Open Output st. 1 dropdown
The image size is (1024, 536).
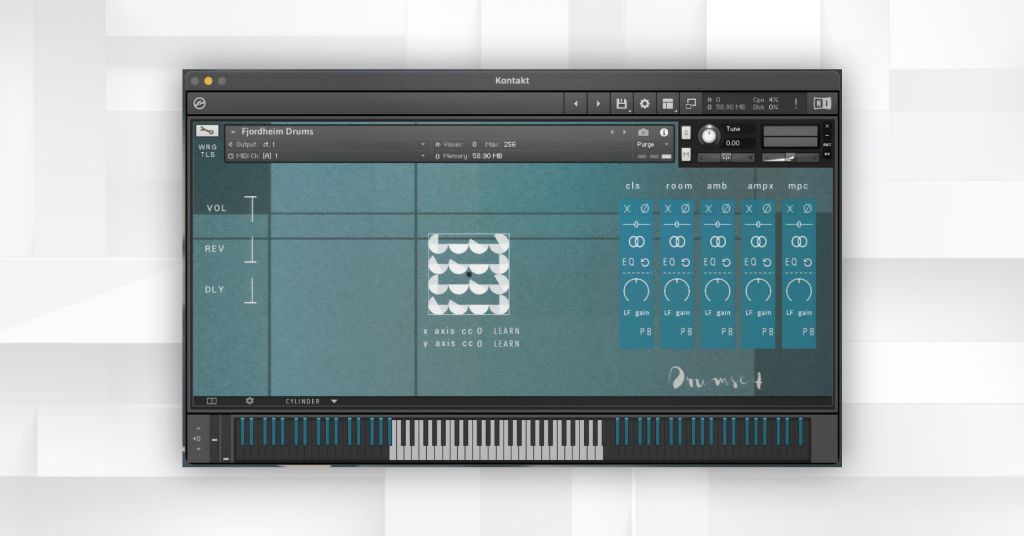click(327, 144)
